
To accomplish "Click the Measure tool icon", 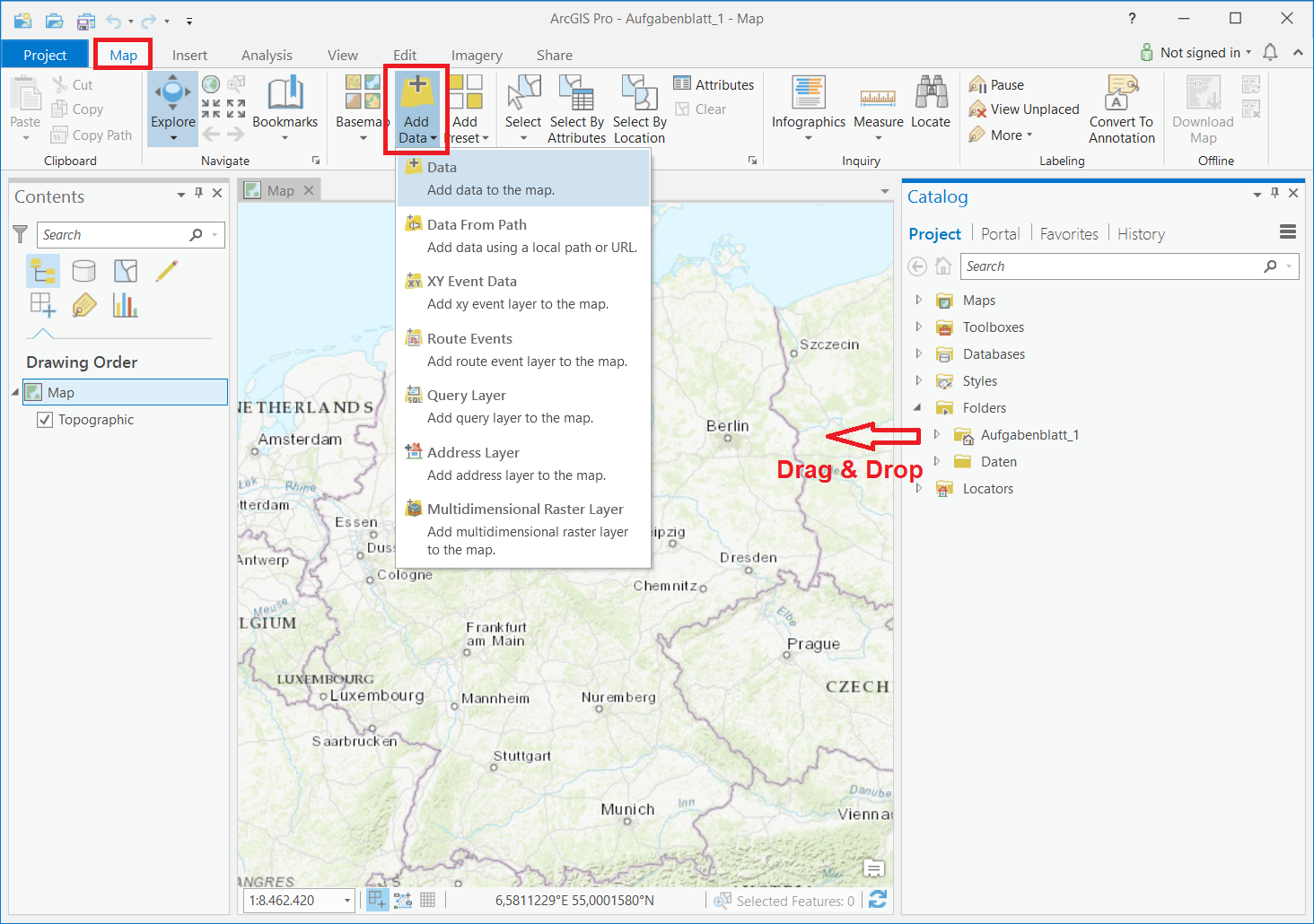I will point(878,97).
